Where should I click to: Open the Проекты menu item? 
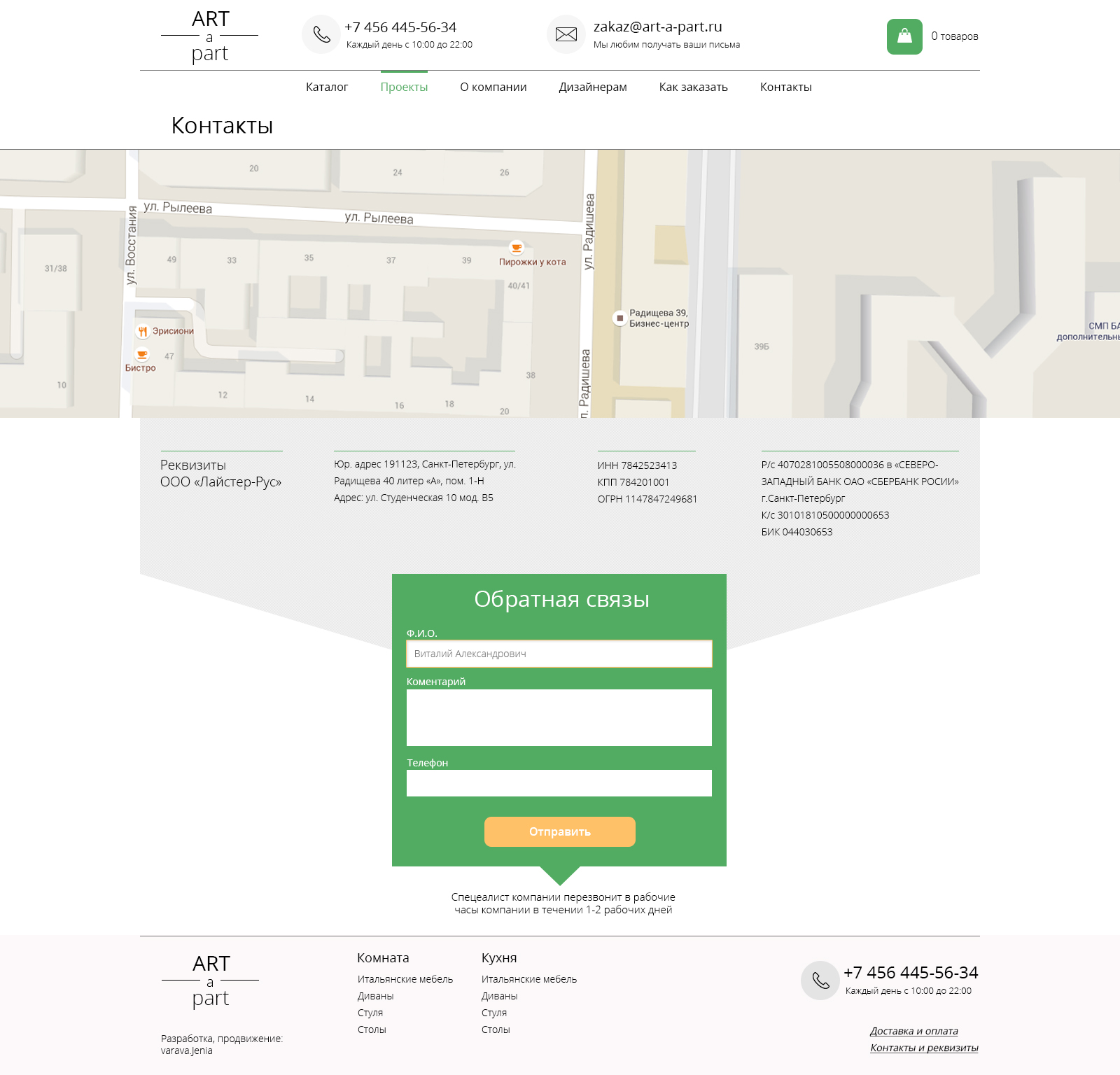tap(404, 87)
